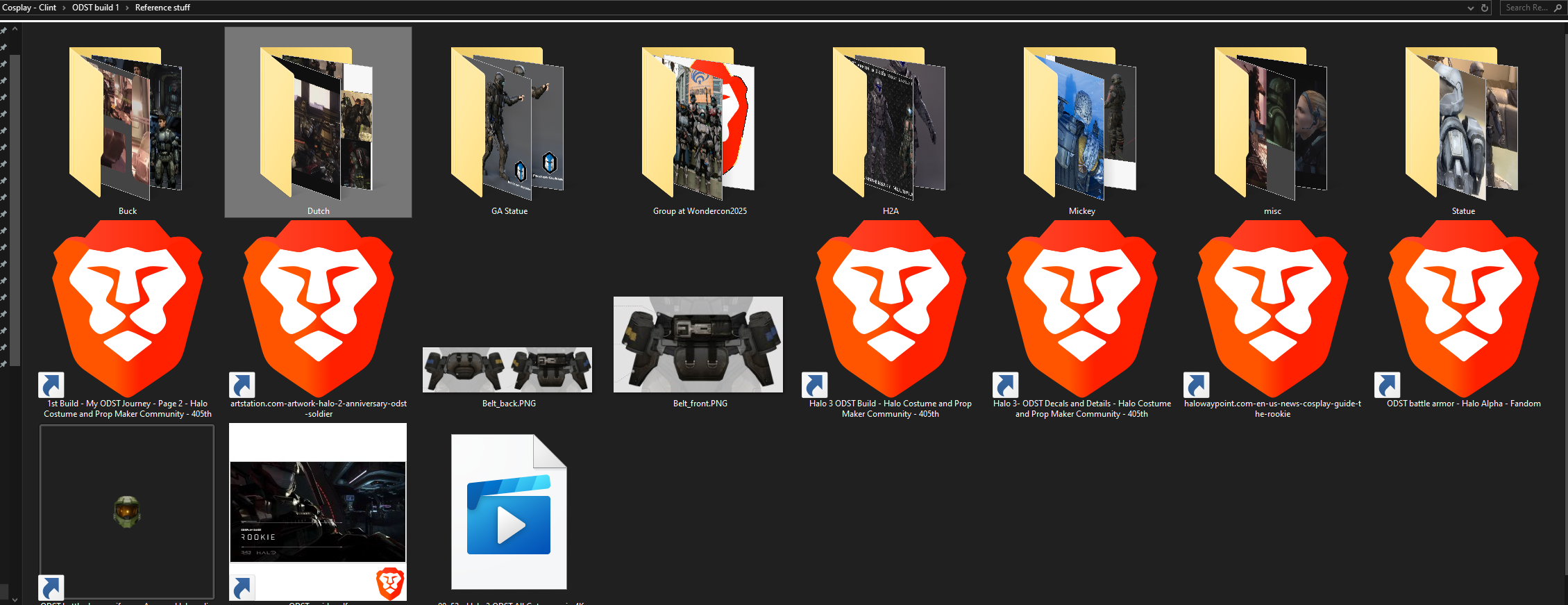Select the 1st Build ODST Journey Brave shortcut
Image resolution: width=1568 pixels, height=605 pixels.
point(128,320)
